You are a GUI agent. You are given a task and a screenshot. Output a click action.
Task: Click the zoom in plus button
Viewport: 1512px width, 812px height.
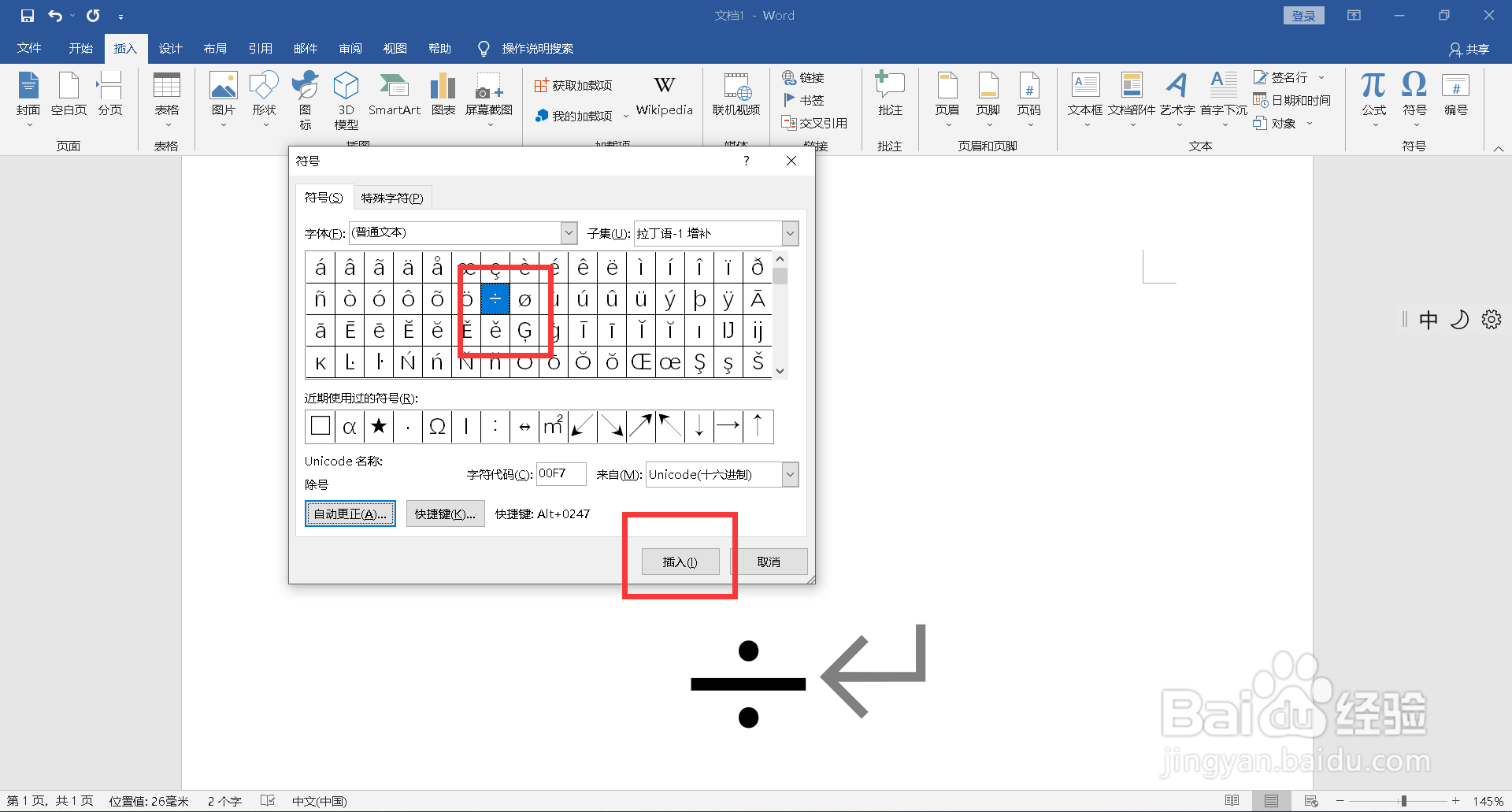click(x=1456, y=801)
